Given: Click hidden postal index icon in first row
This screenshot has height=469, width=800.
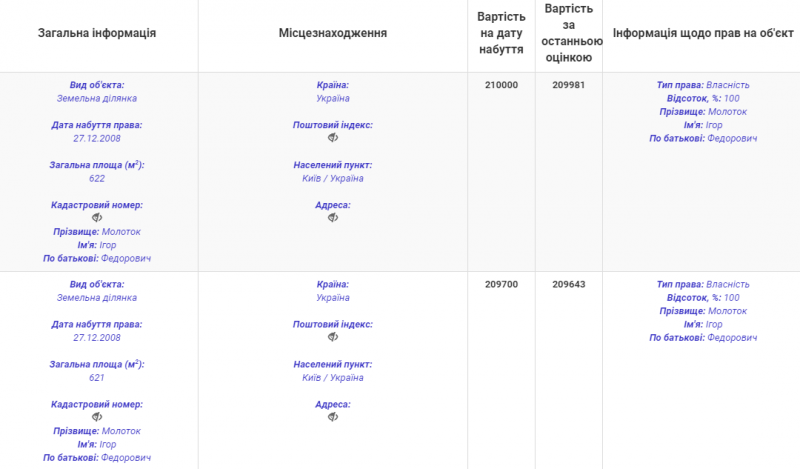Looking at the screenshot, I should click(333, 138).
